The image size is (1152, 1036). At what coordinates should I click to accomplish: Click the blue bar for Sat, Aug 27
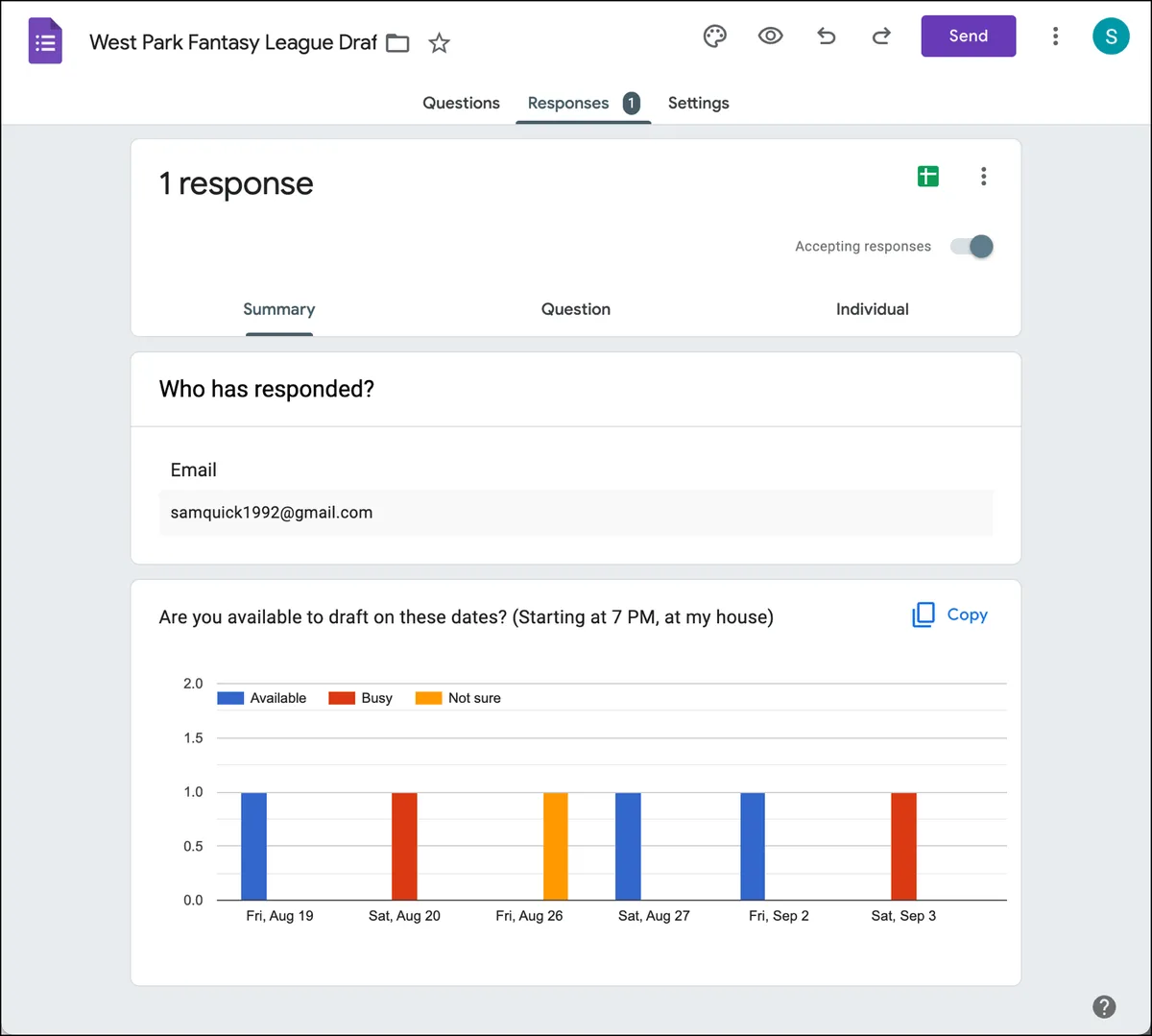[x=628, y=846]
